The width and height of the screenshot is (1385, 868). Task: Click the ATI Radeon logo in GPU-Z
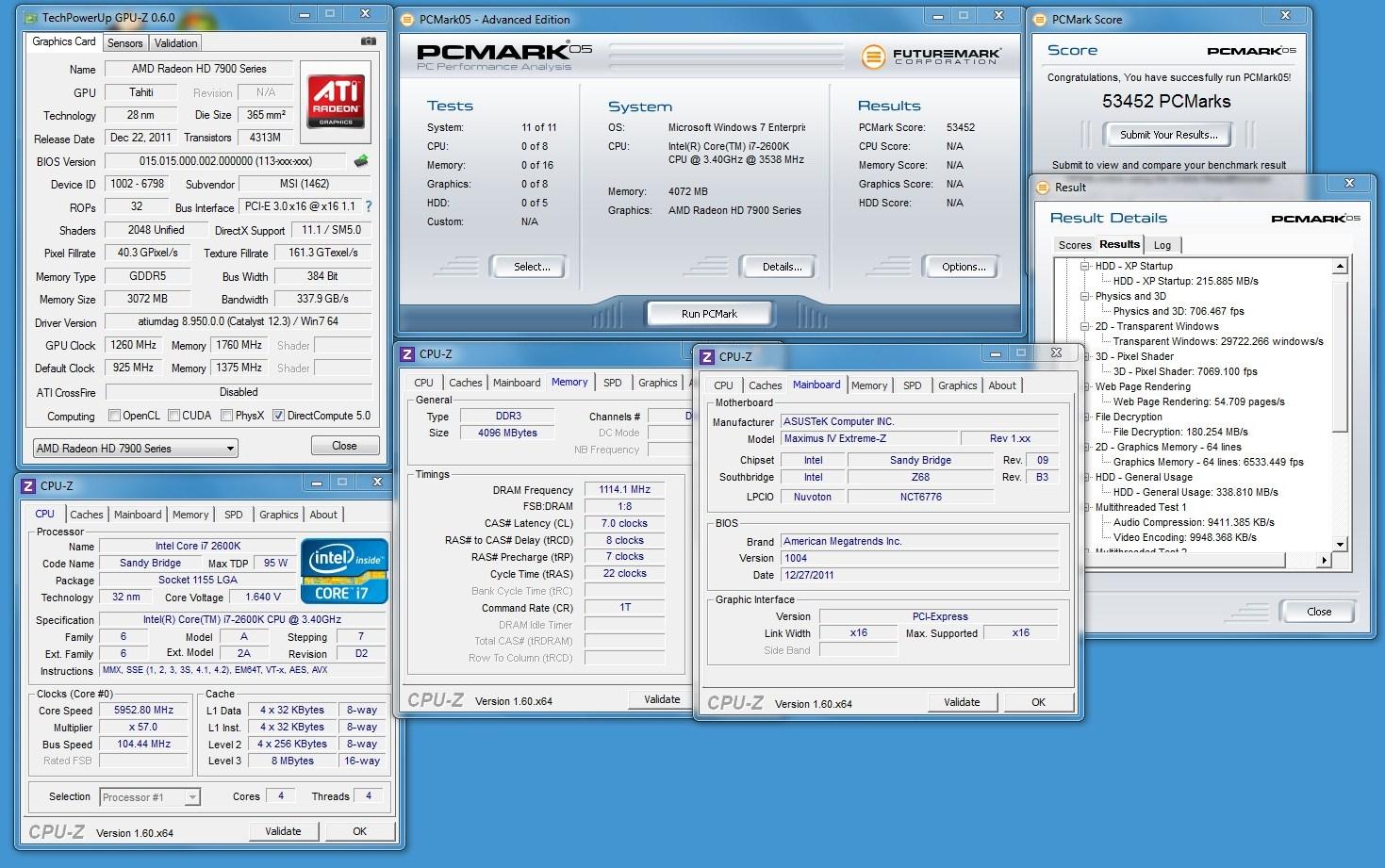336,102
